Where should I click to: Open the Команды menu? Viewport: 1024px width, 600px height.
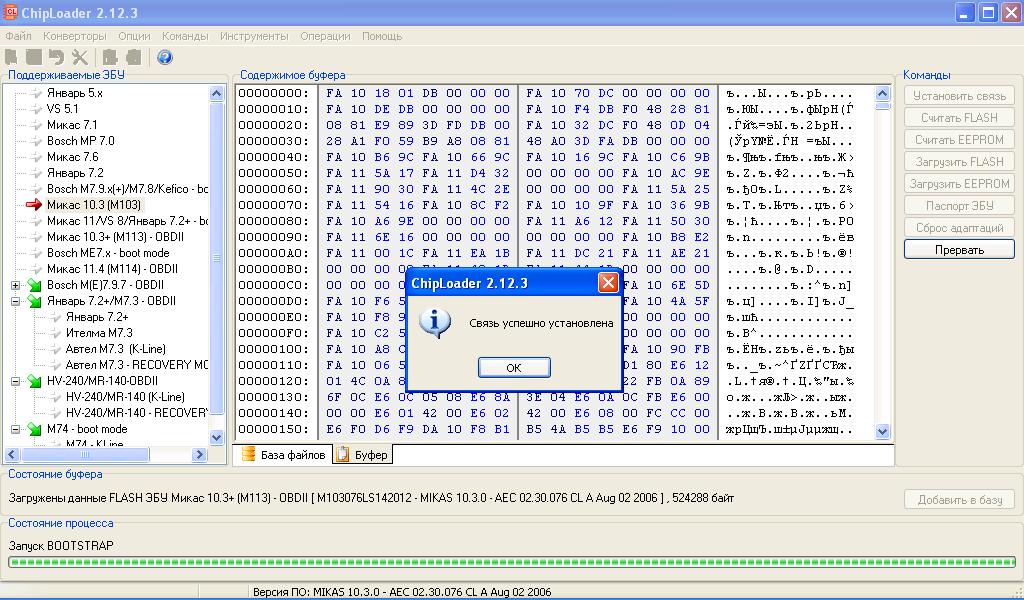(x=185, y=36)
